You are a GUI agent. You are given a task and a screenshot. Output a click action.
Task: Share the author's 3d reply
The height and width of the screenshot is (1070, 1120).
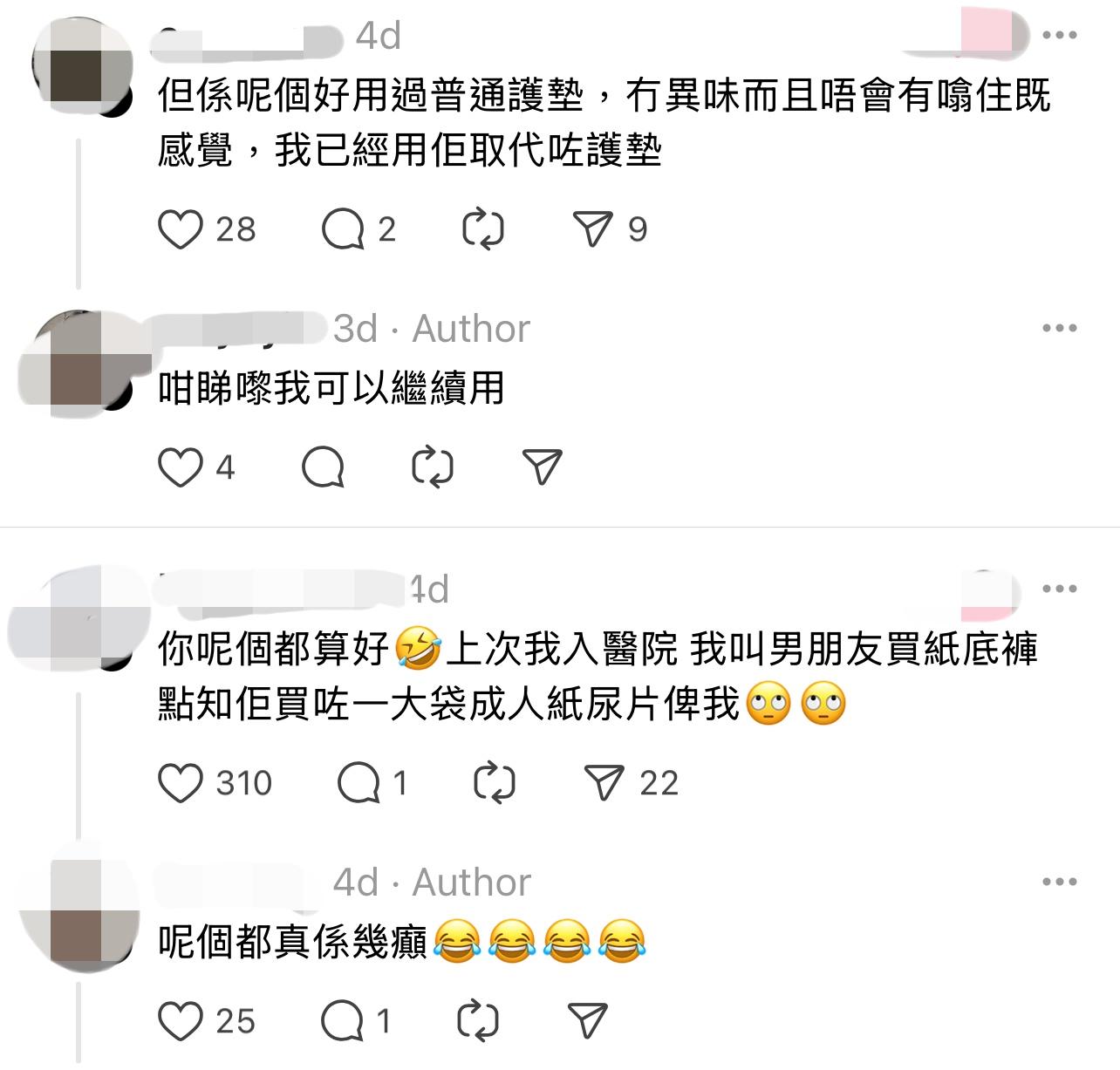coord(543,467)
